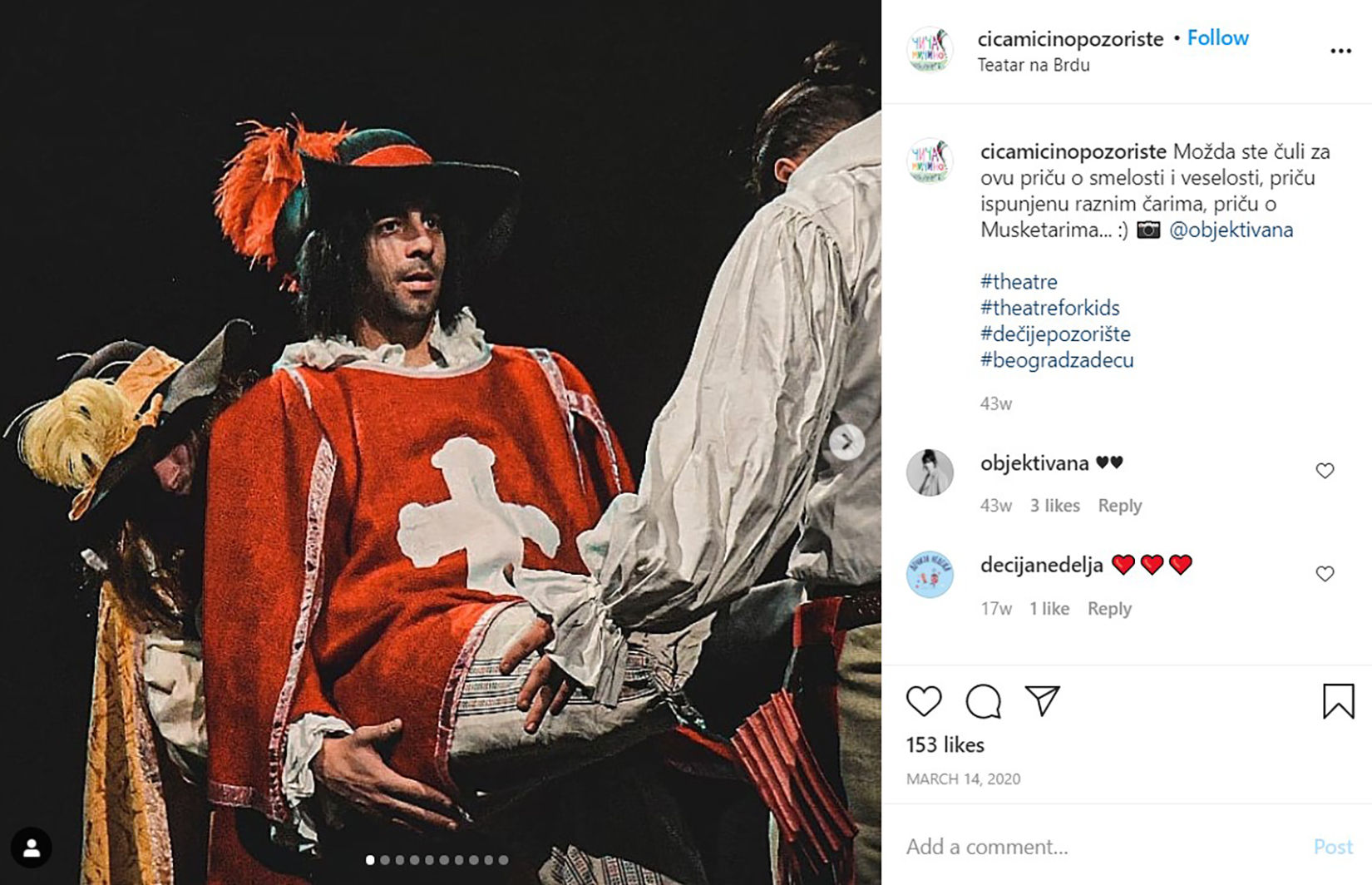Open cicamicinopozoriste avatar in header
The image size is (1372, 885).
pos(929,49)
